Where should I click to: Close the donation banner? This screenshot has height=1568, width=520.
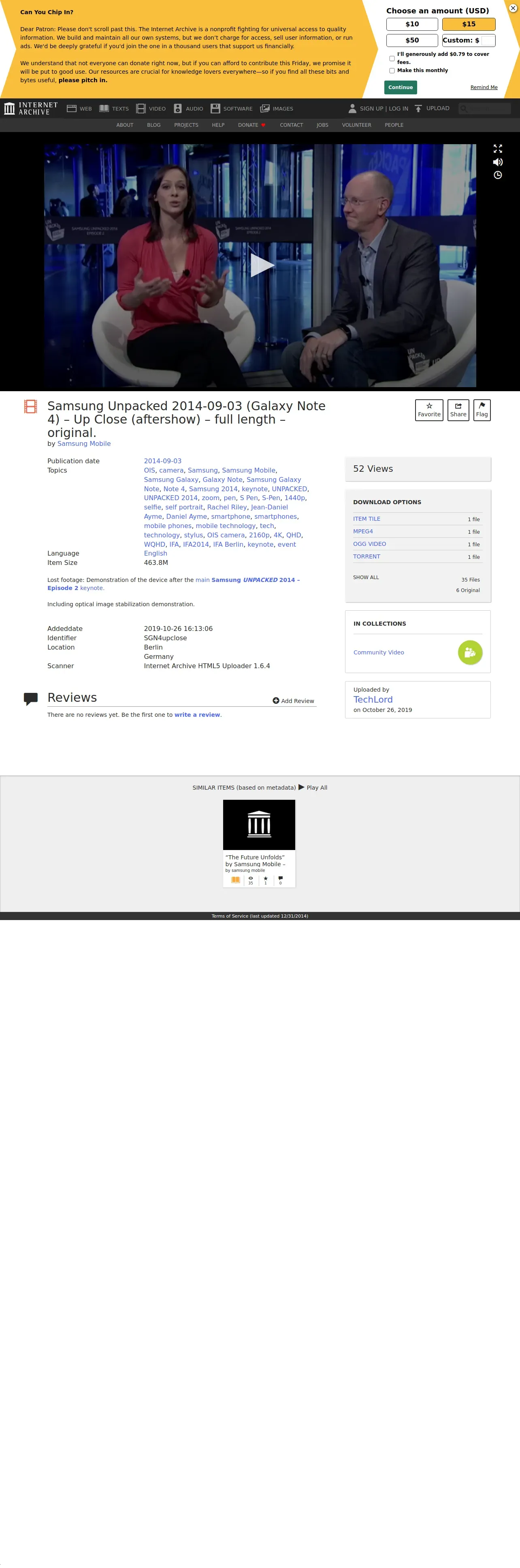click(x=513, y=9)
